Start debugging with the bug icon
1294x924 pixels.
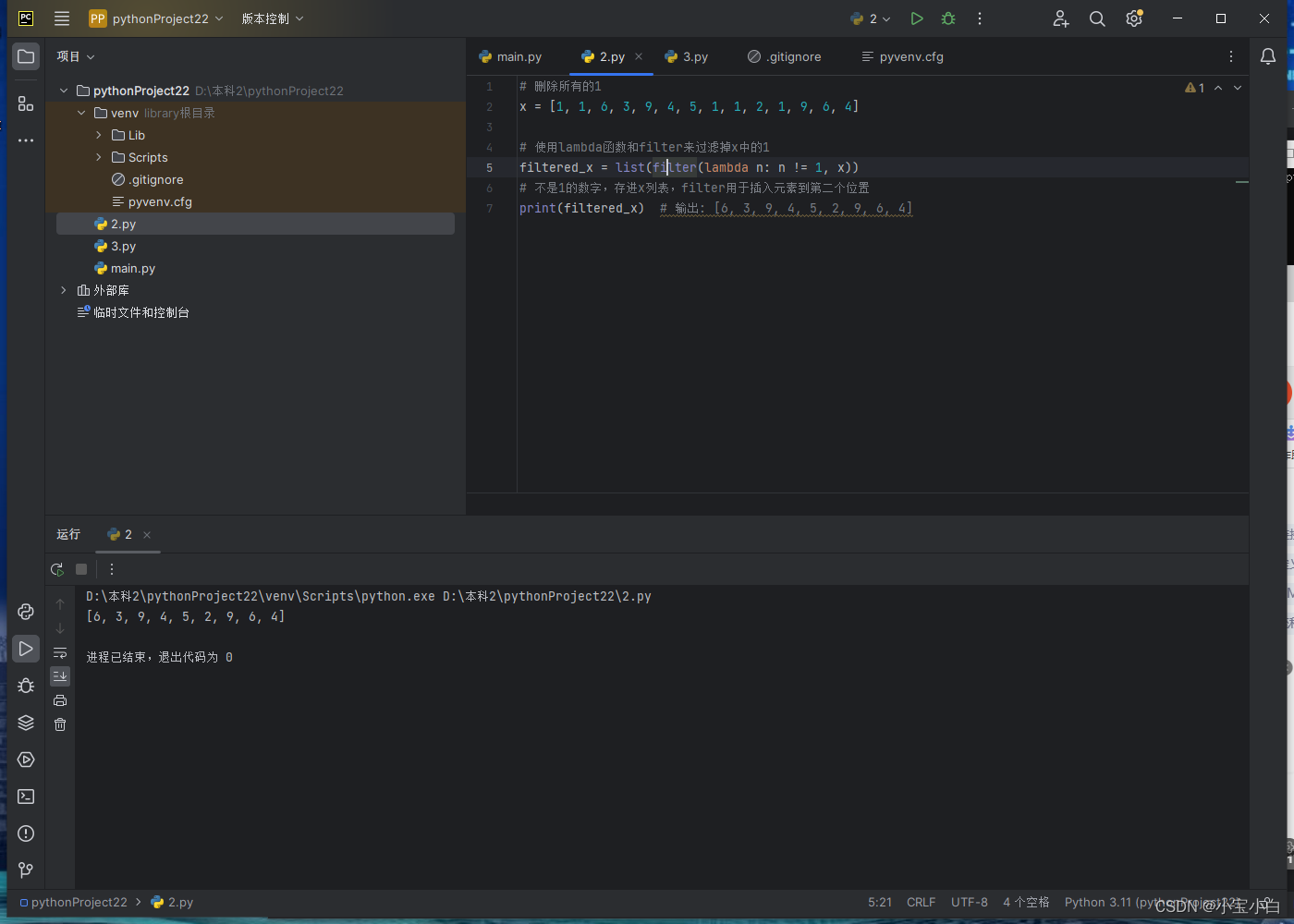coord(948,18)
